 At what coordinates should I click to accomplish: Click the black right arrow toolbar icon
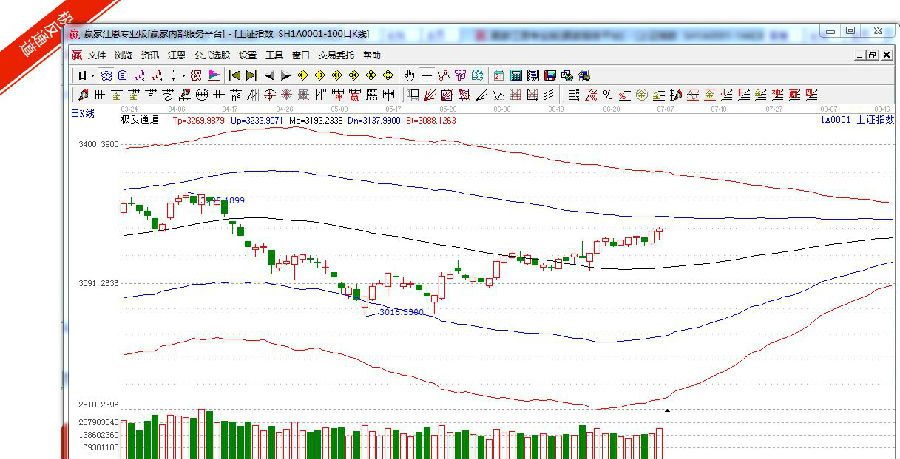click(x=286, y=75)
